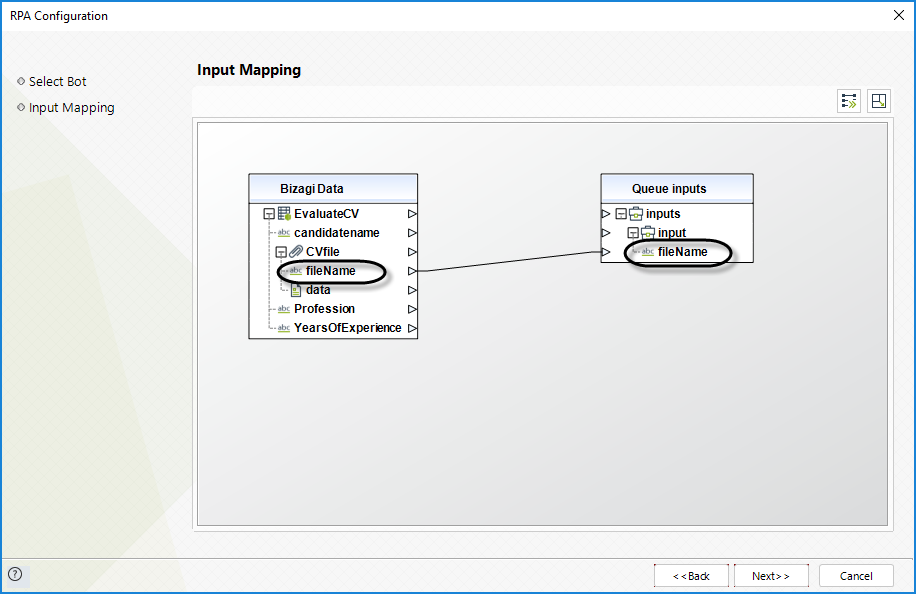Click the layout toolbar icon at far right
This screenshot has width=916, height=594.
point(879,102)
